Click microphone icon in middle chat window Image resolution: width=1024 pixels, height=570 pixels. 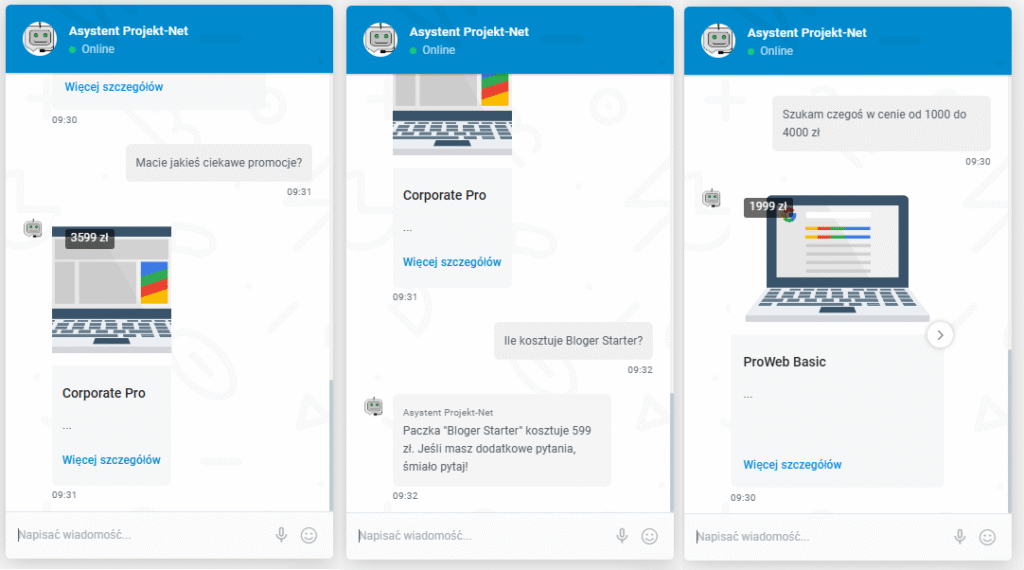622,536
